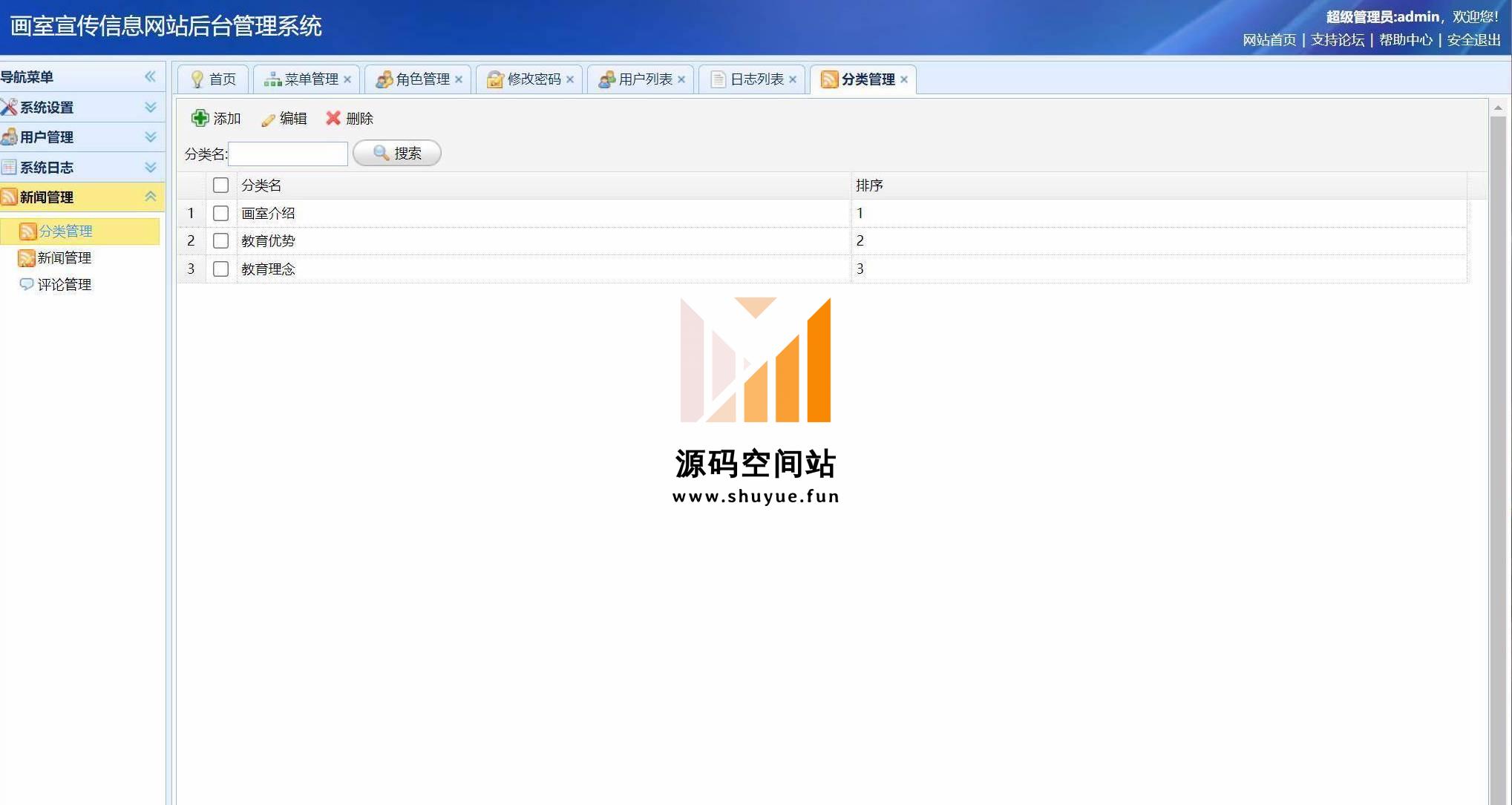Close the 菜单管理 tab
The width and height of the screenshot is (1512, 805).
pyautogui.click(x=347, y=79)
